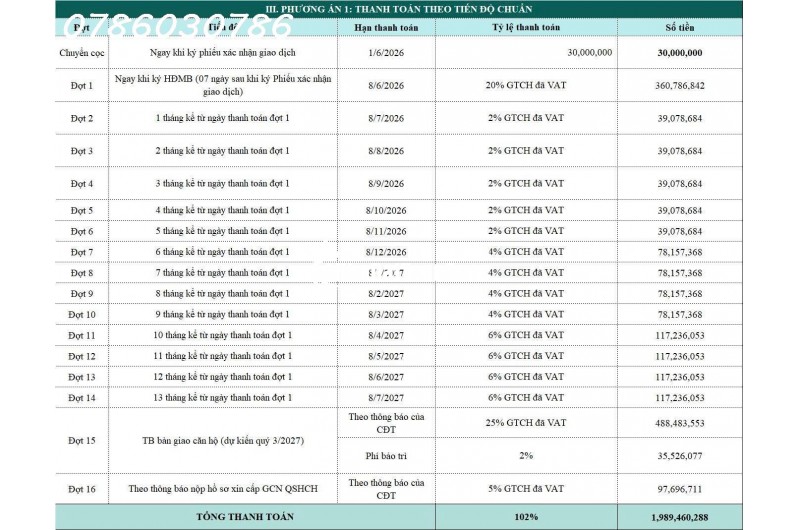Click the '2%' maintenance fee rate cell
Screen dimensions: 800x530
(526, 456)
